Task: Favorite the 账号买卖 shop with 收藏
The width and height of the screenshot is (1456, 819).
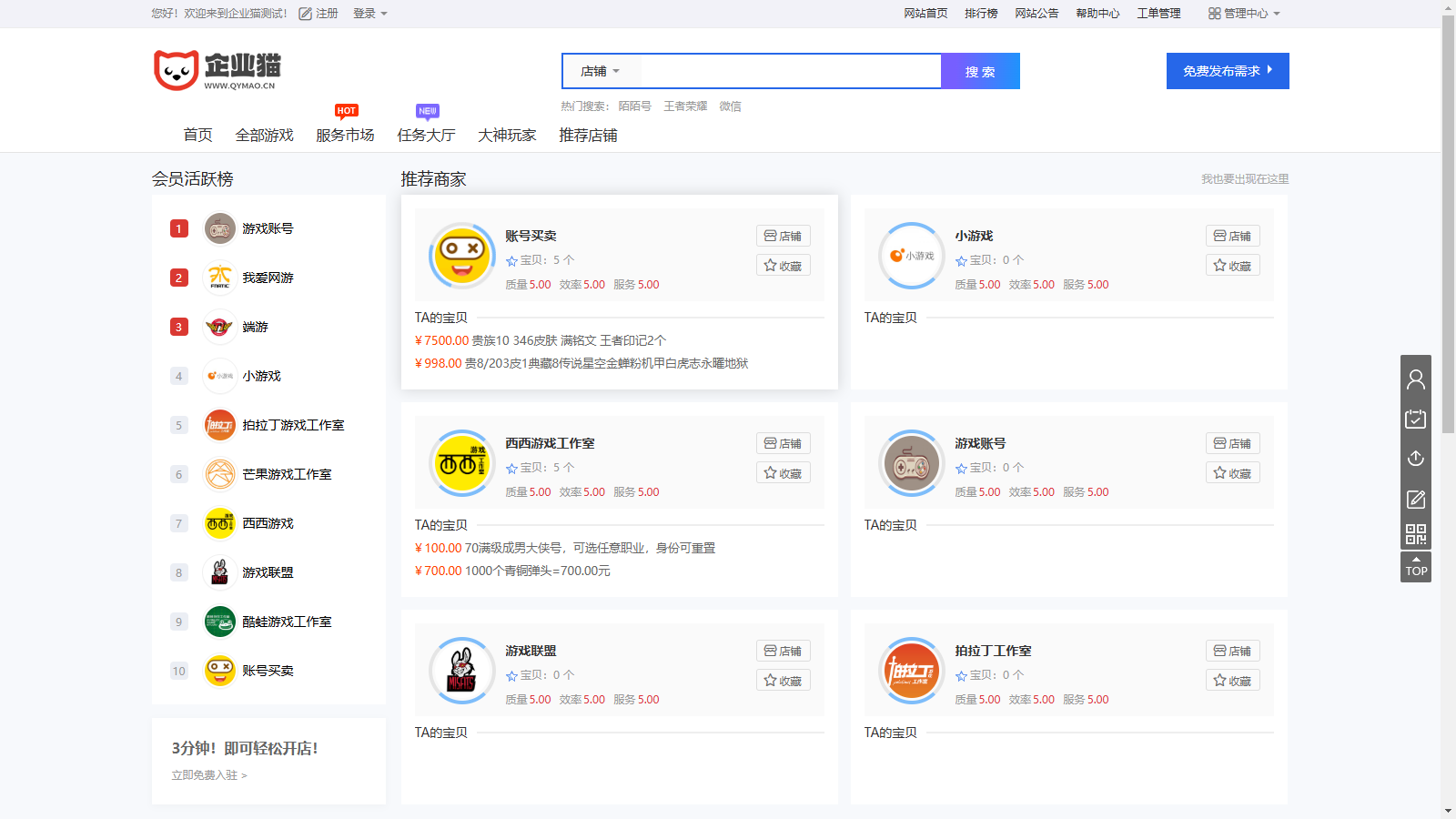Action: pyautogui.click(x=783, y=266)
